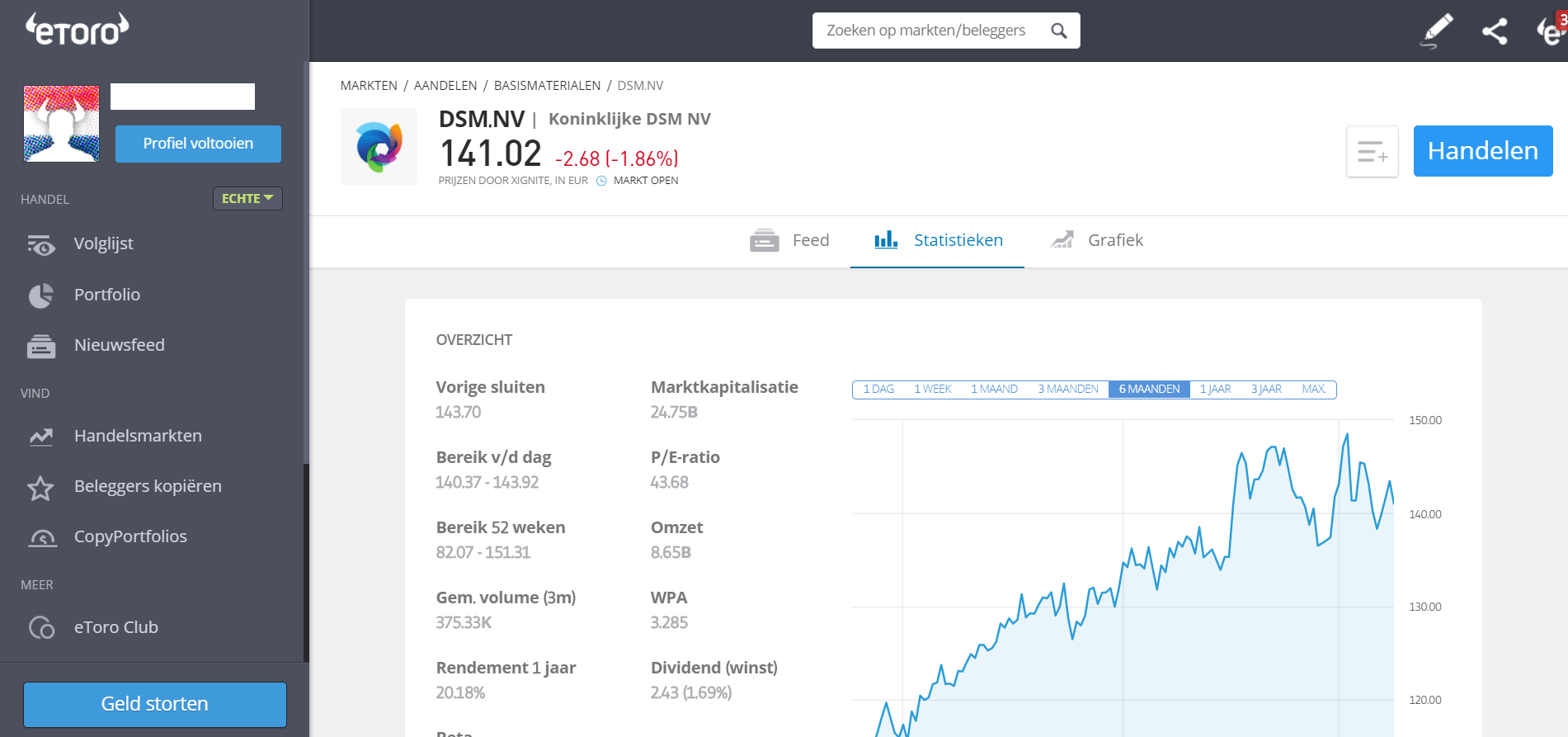Click the eToro logo
The image size is (1568, 737).
(x=77, y=29)
